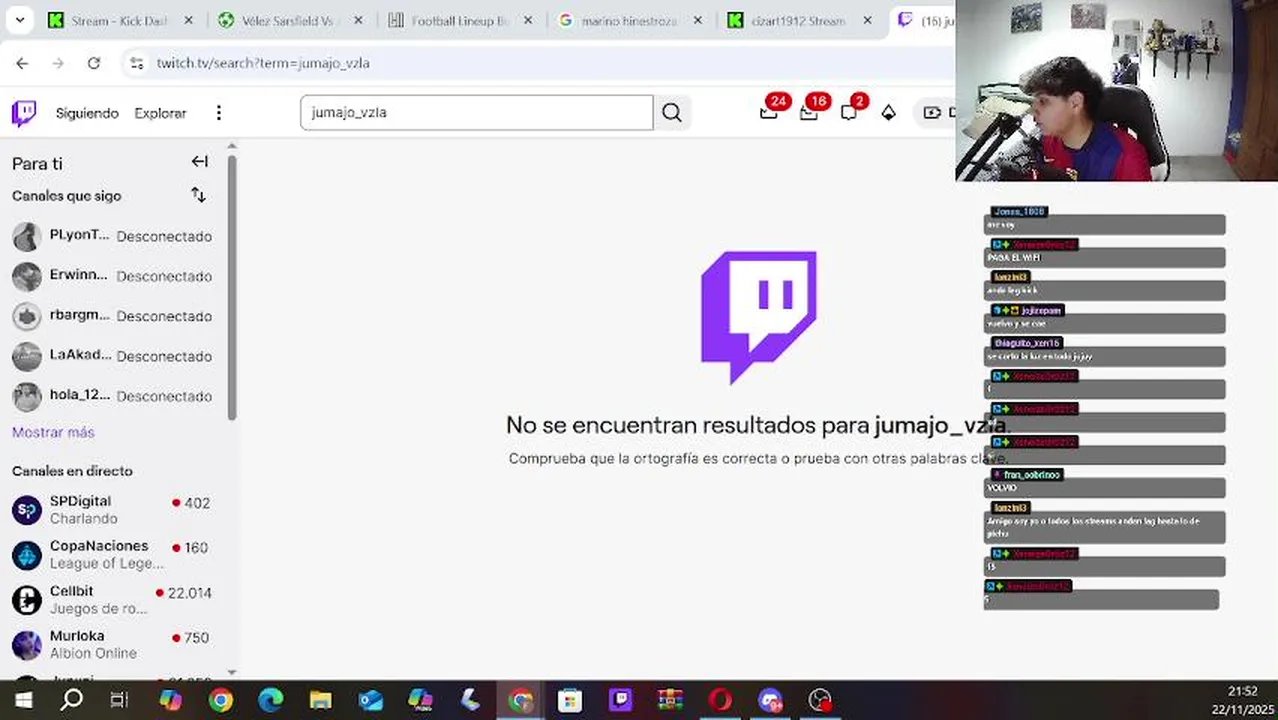Open Explorar in Twitch navigation
Screen dimensions: 1278x720
tap(160, 113)
